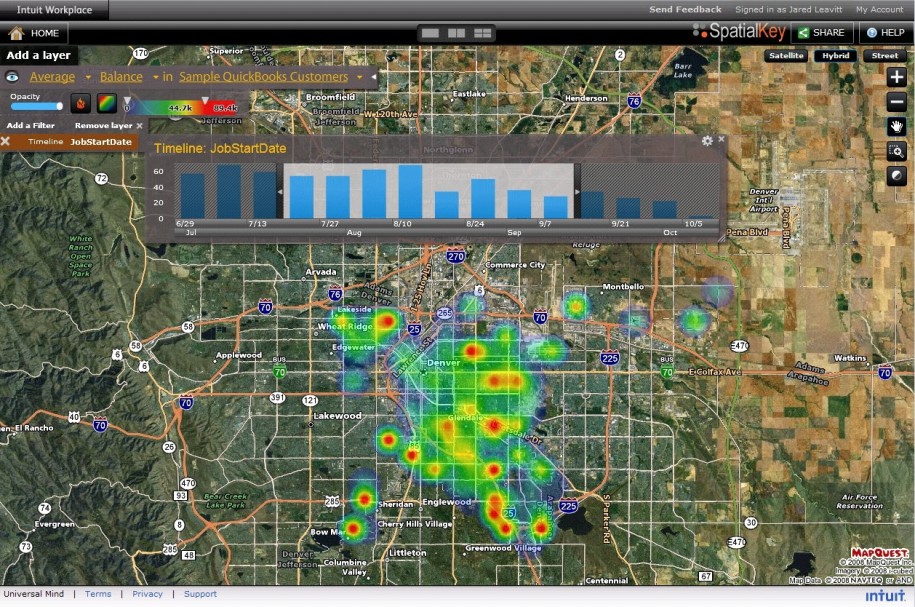The image size is (915, 607).
Task: Click left handle of timeline selection
Action: point(280,191)
